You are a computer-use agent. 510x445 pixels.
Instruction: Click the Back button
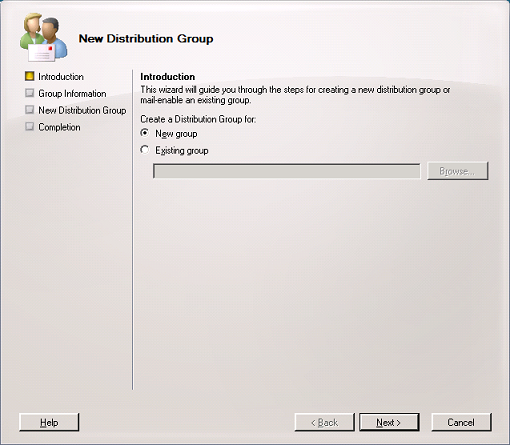tap(324, 422)
